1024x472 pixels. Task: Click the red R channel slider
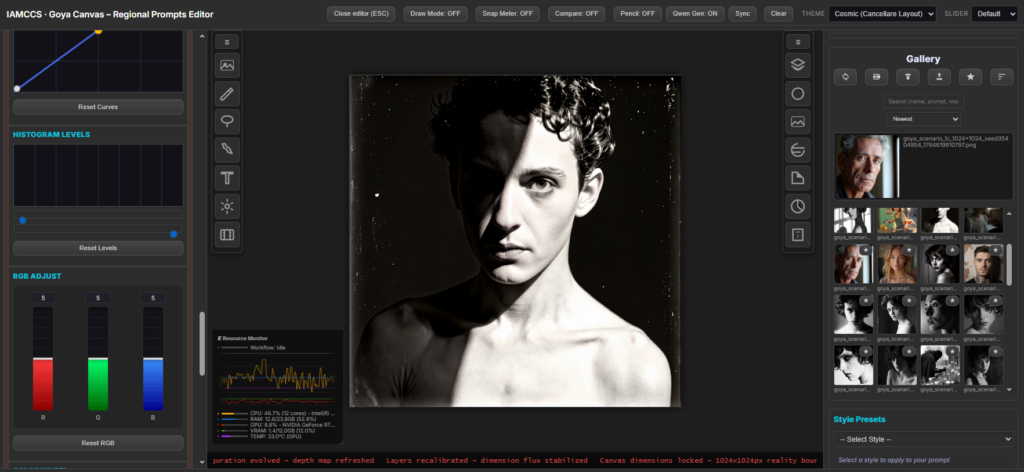43,358
